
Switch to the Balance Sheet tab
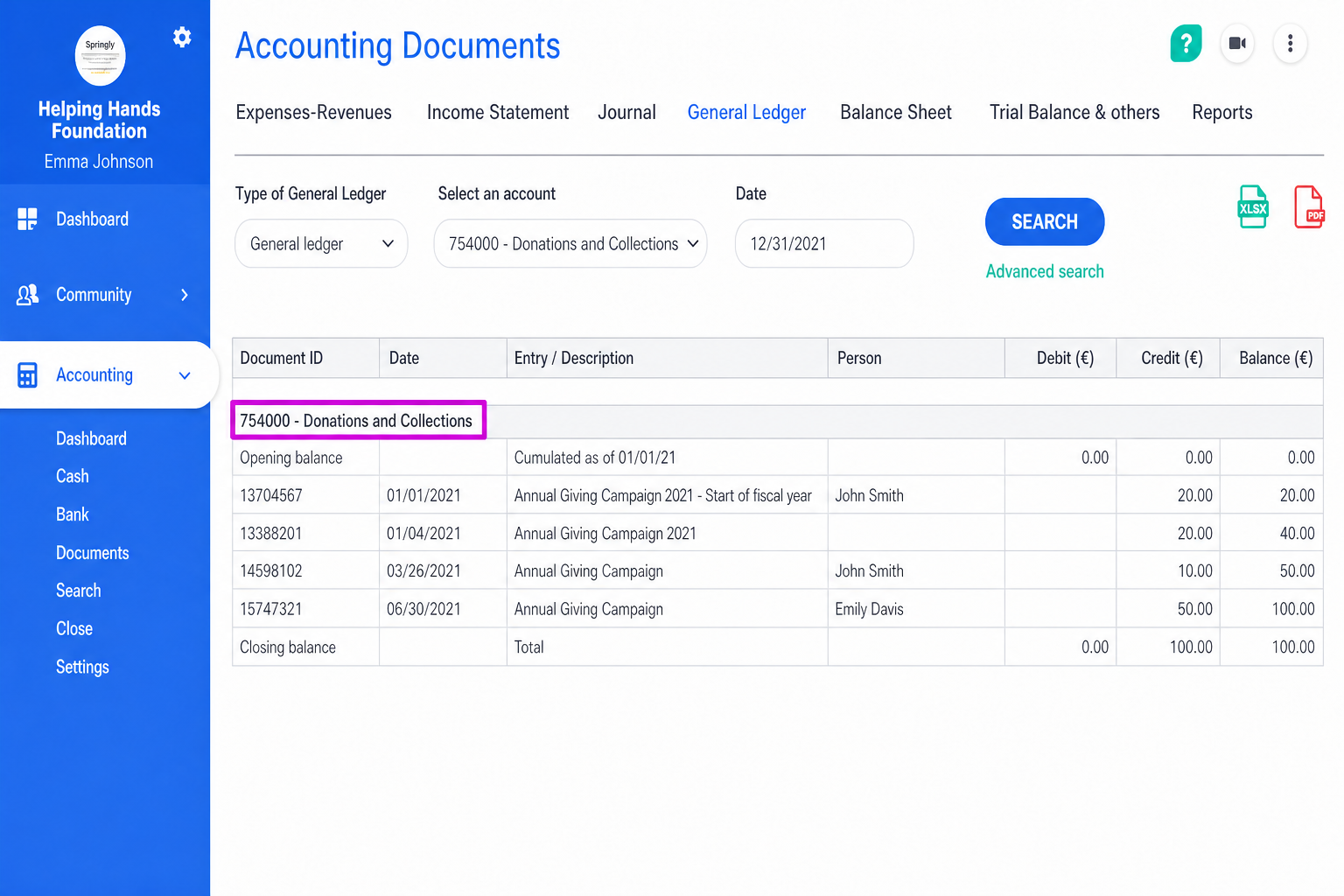click(896, 112)
